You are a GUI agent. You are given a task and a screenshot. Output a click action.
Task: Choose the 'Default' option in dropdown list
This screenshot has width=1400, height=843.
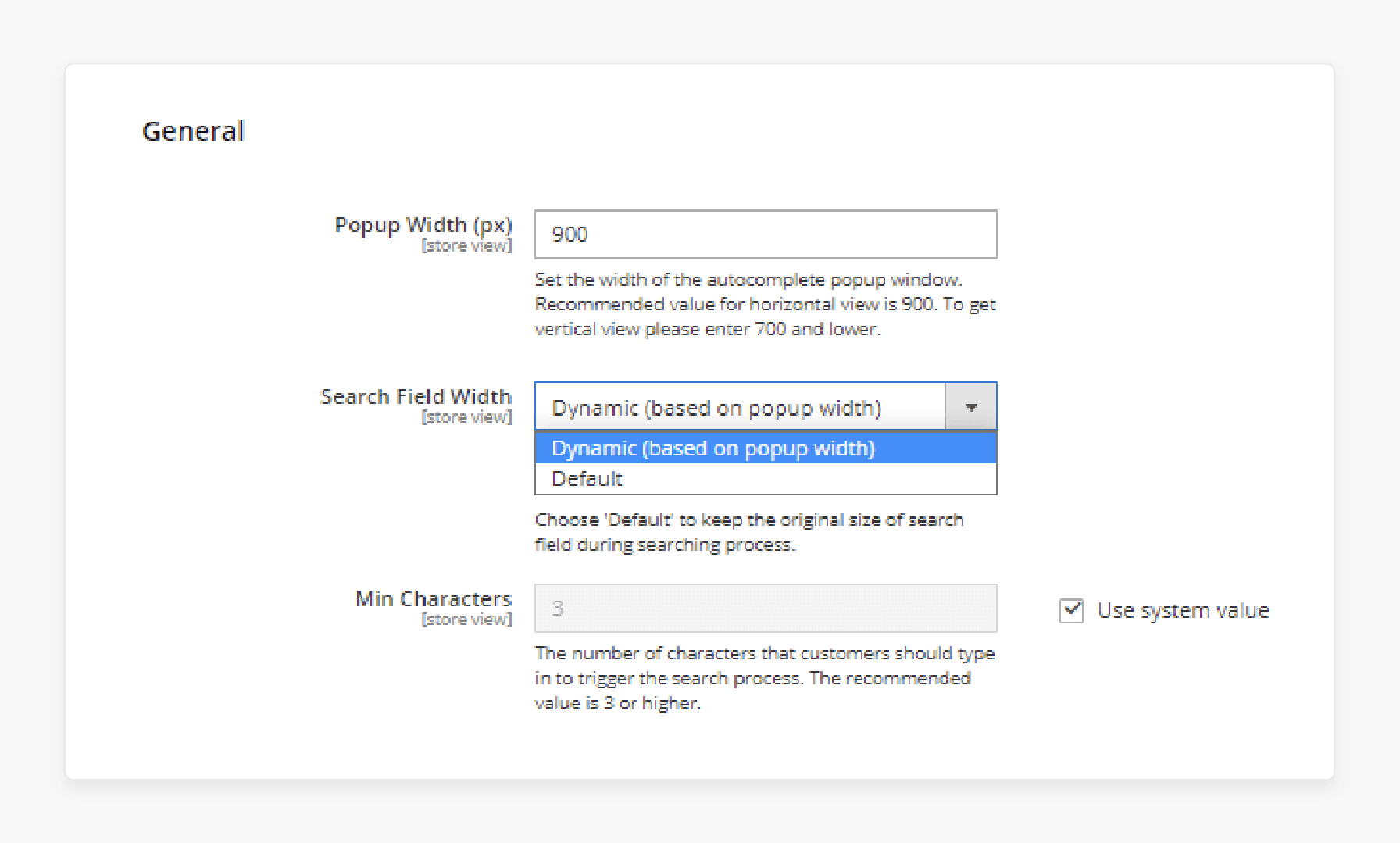coord(766,479)
